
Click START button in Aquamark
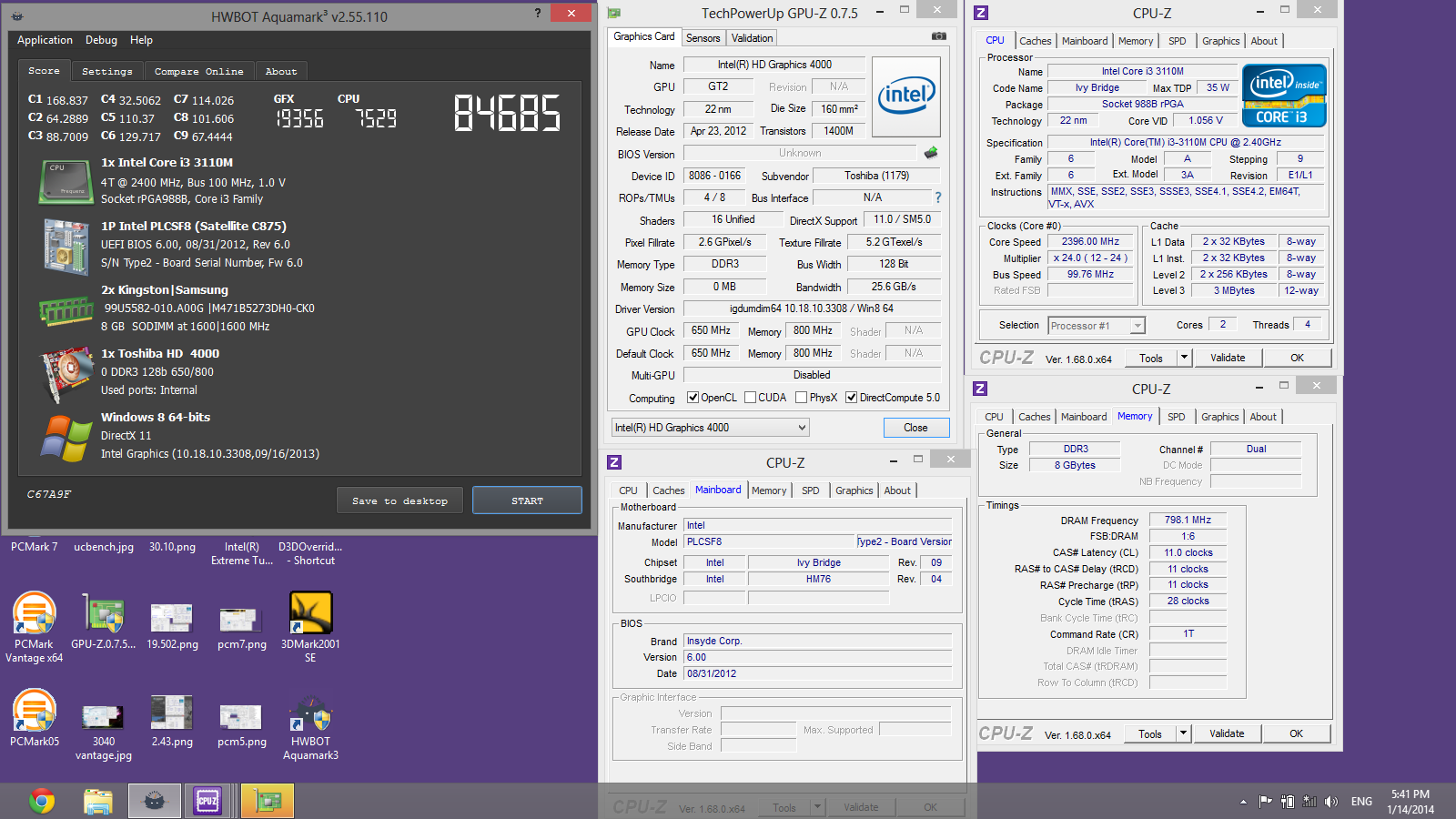pos(527,500)
